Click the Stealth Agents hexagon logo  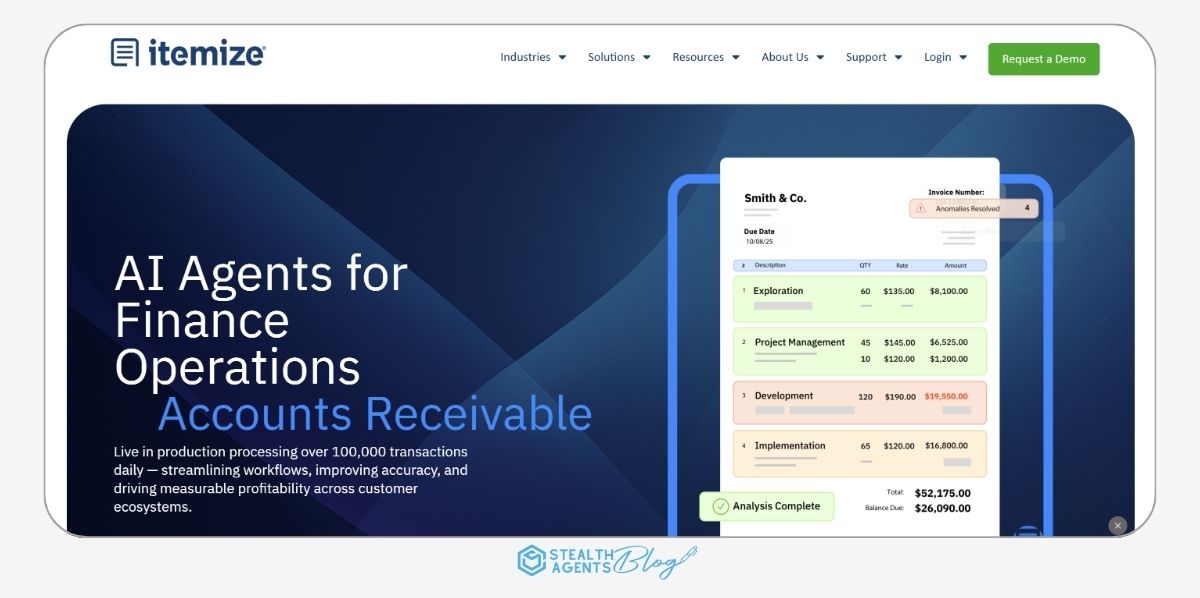531,560
